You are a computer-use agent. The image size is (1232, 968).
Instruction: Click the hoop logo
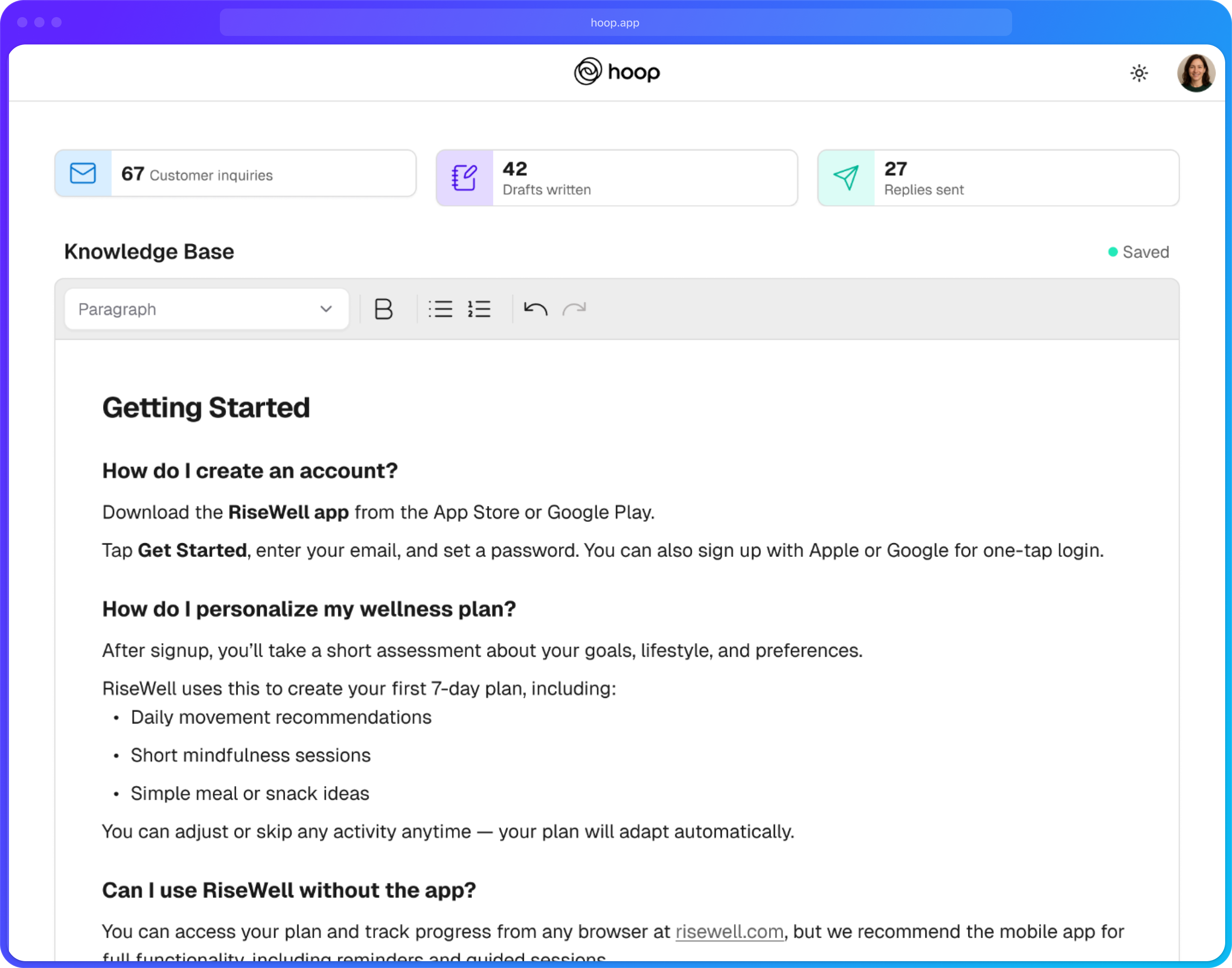pyautogui.click(x=616, y=72)
